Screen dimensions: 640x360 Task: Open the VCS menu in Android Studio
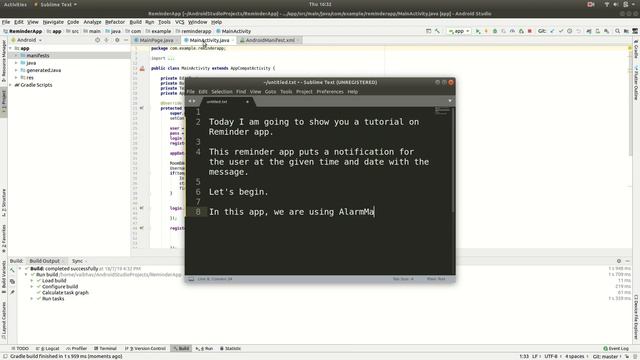pyautogui.click(x=180, y=22)
